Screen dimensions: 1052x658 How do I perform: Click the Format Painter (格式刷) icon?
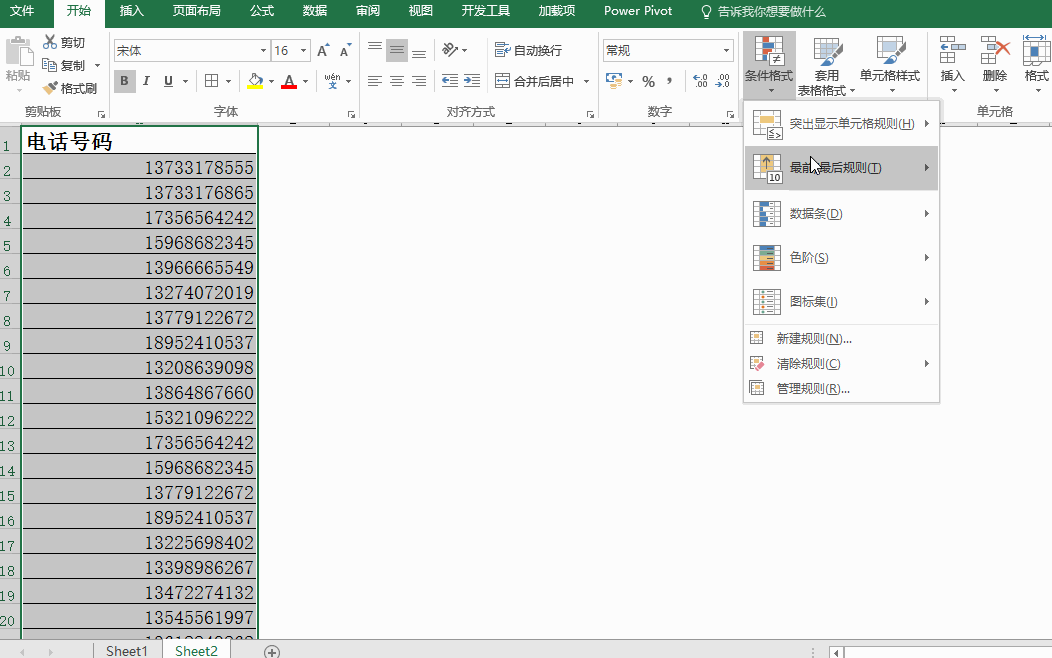(51, 88)
